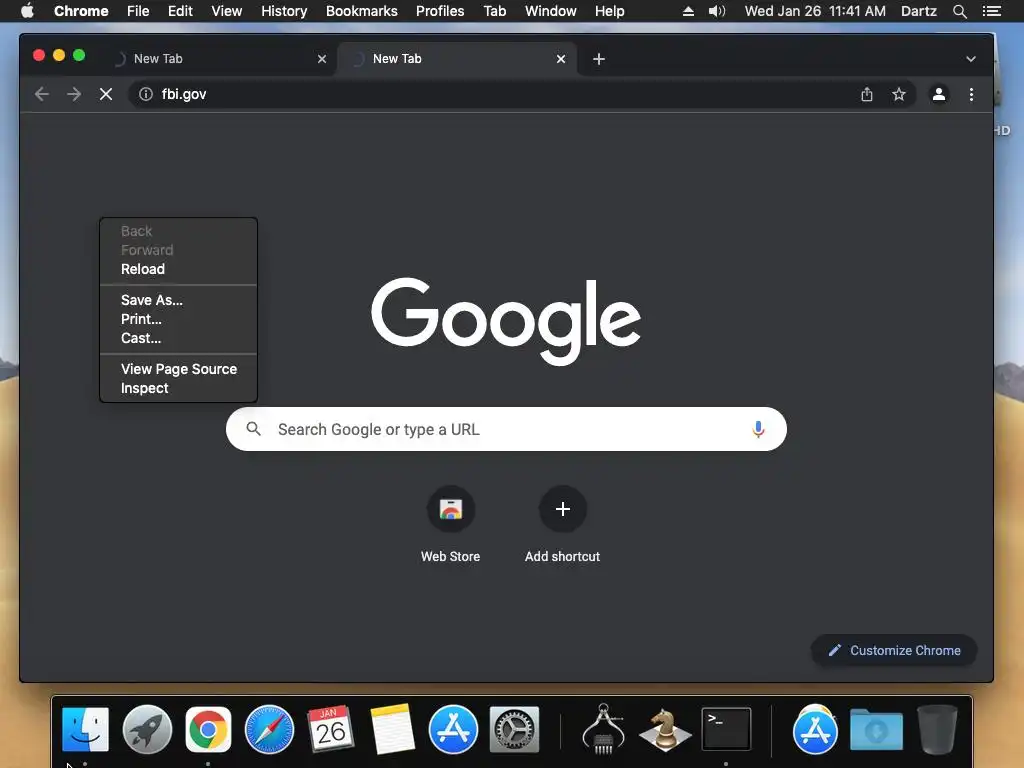
Task: Share this page from the address bar
Action: point(867,94)
